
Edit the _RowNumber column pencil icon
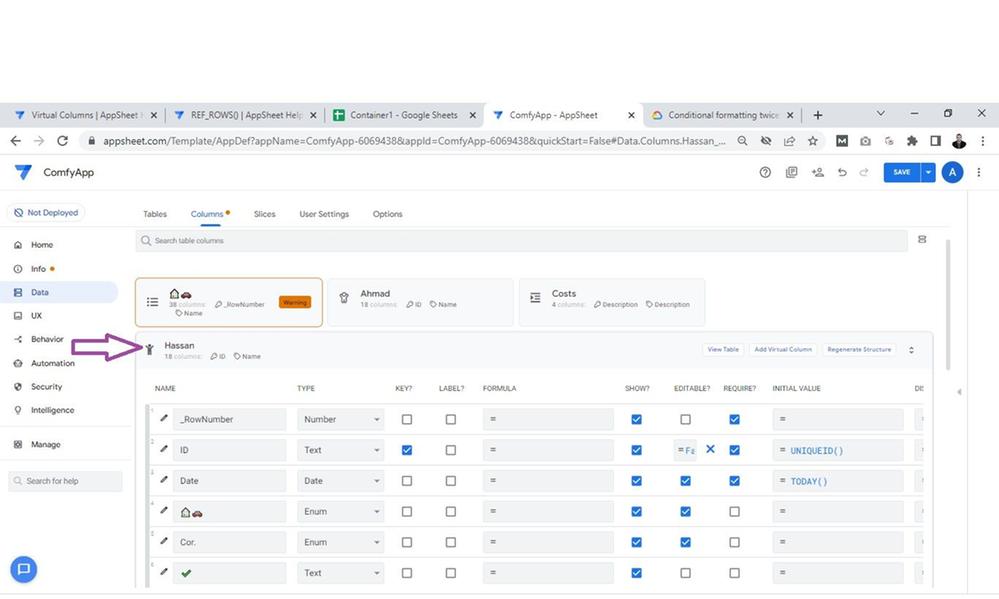click(164, 418)
